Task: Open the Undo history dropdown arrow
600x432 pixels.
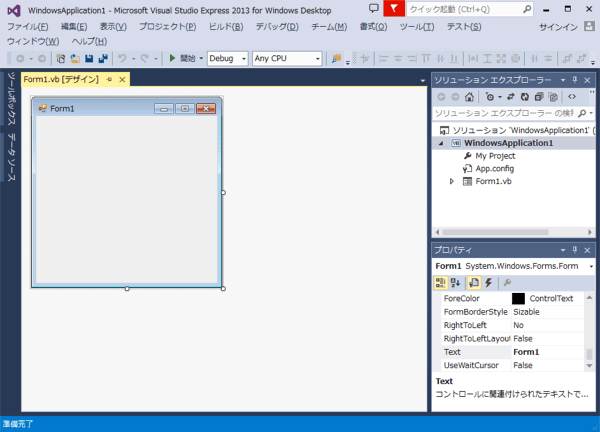Action: 134,59
